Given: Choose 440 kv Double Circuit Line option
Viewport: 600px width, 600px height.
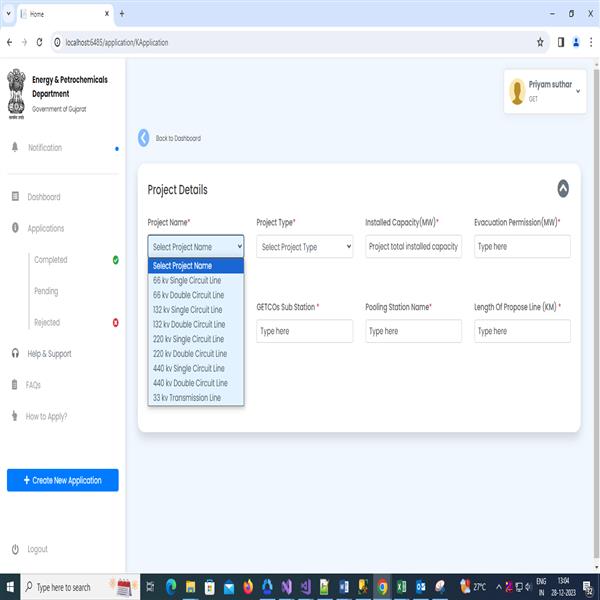Looking at the screenshot, I should [196, 383].
